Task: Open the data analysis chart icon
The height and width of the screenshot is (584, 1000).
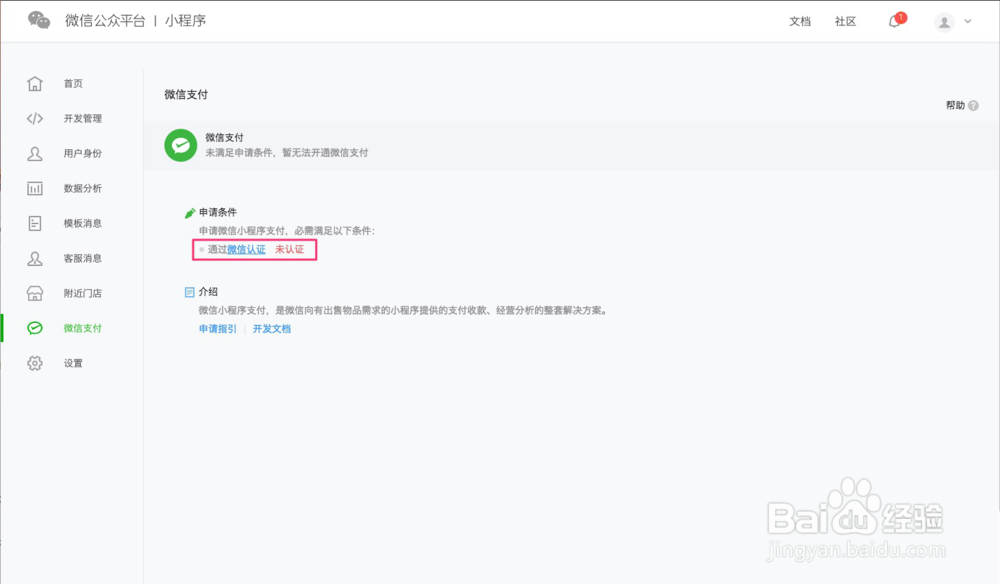Action: pyautogui.click(x=35, y=189)
